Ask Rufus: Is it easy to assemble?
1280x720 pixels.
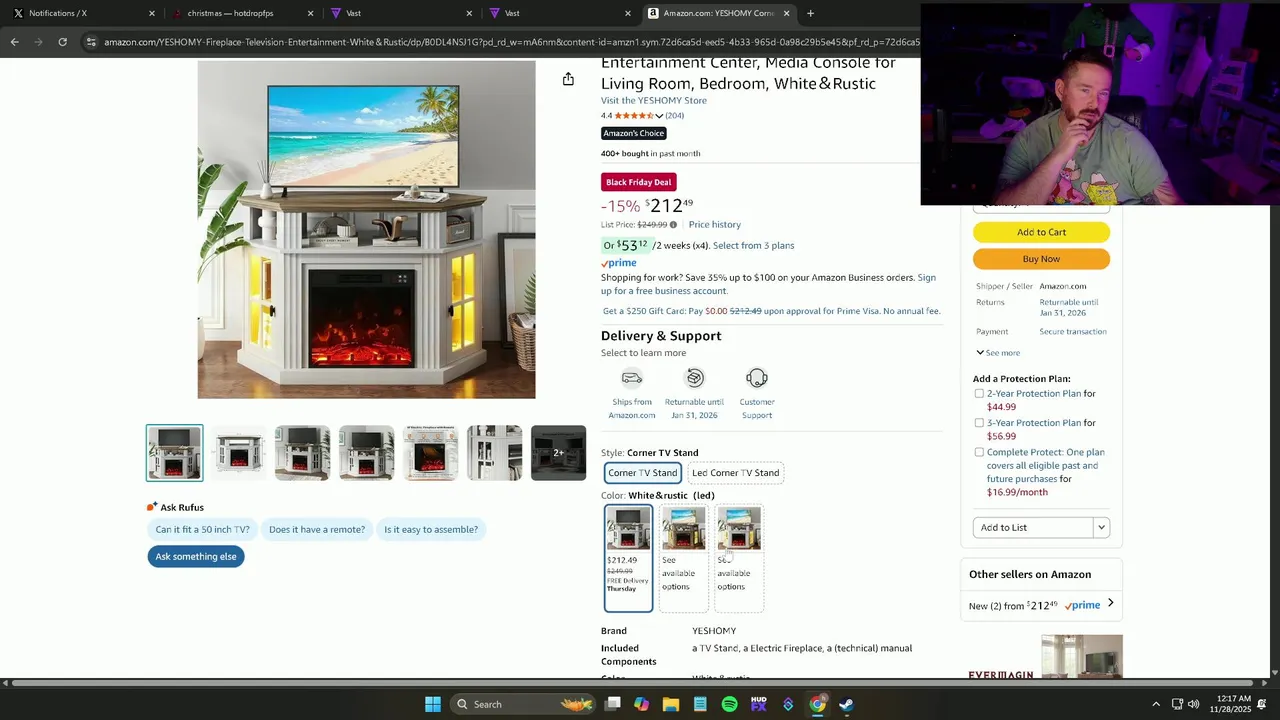431,530
